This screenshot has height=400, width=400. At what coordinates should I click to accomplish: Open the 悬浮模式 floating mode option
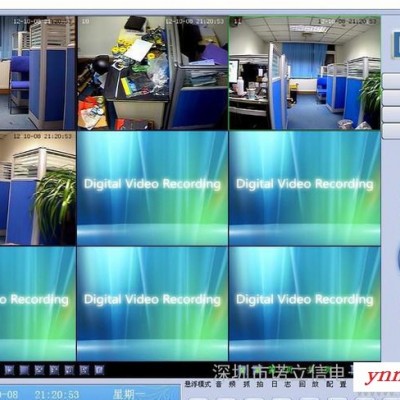(x=198, y=384)
